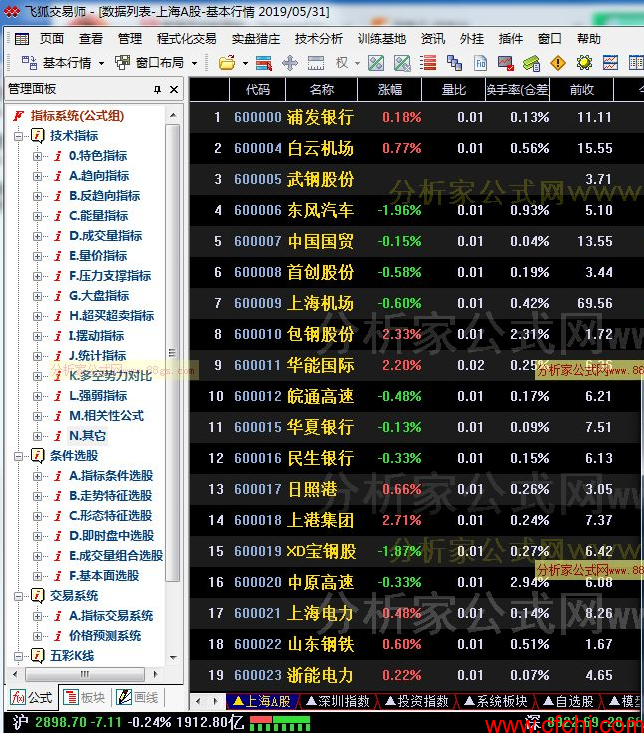Expand the H.超买超卖指标 tree node

[x=37, y=316]
